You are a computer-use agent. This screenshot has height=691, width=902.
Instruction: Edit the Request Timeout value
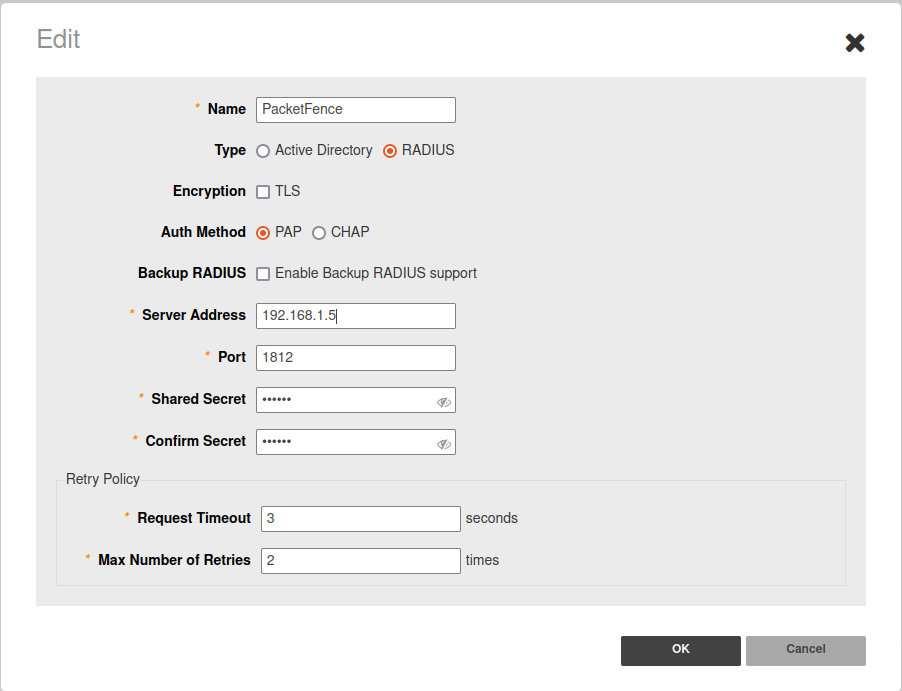click(360, 519)
